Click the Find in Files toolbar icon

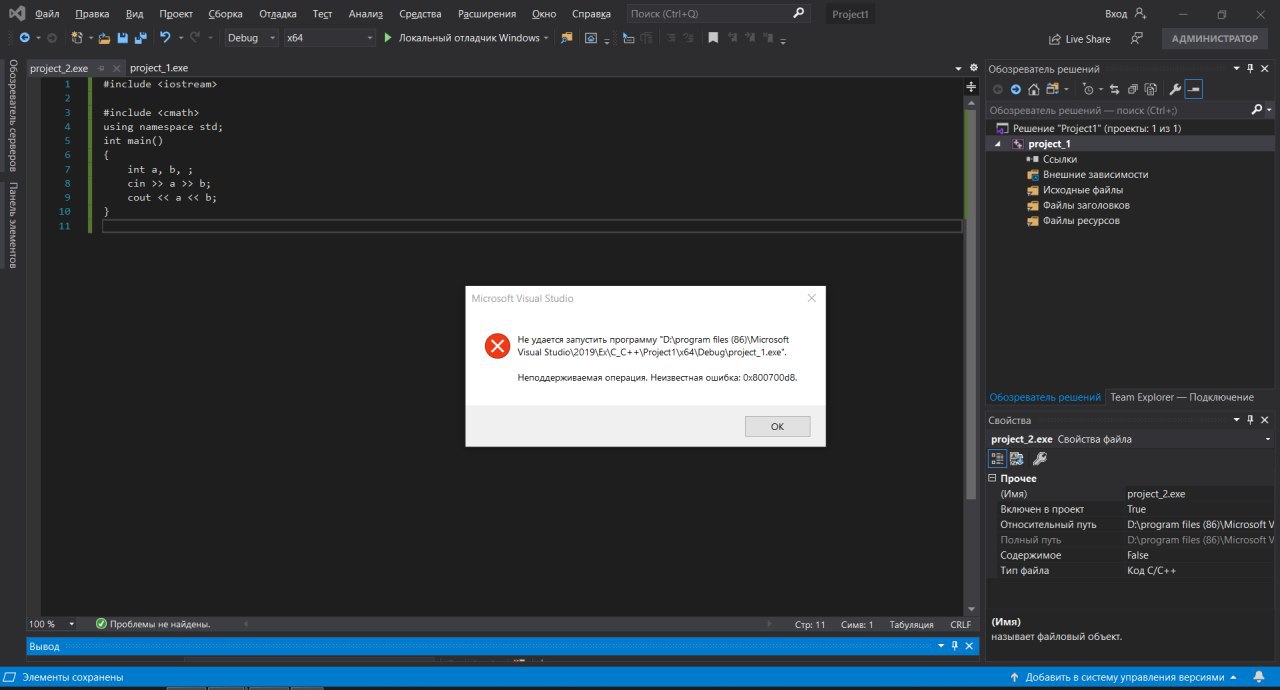click(567, 38)
